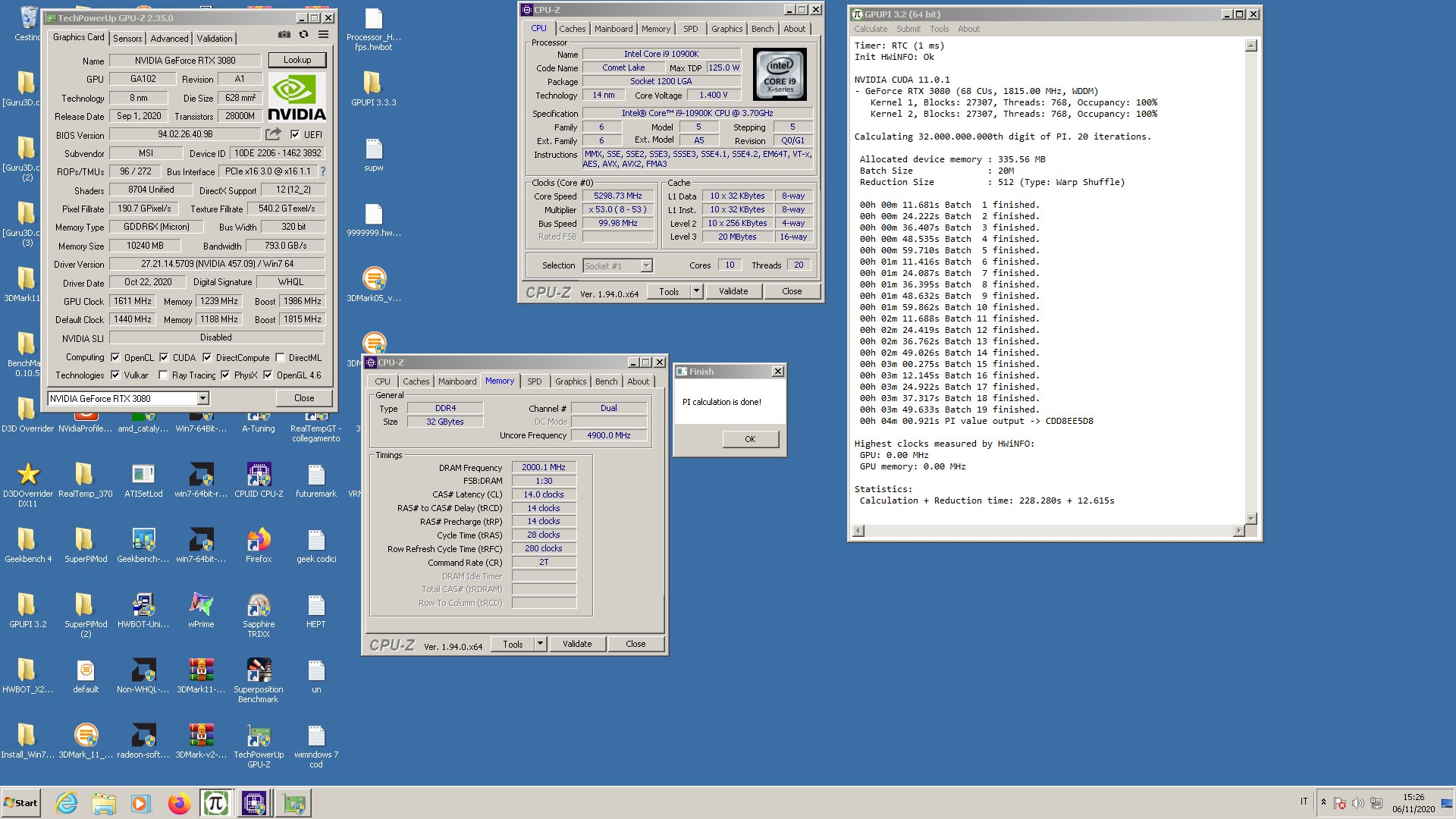
Task: Click the Windows Explorer taskbar icon
Action: [104, 803]
